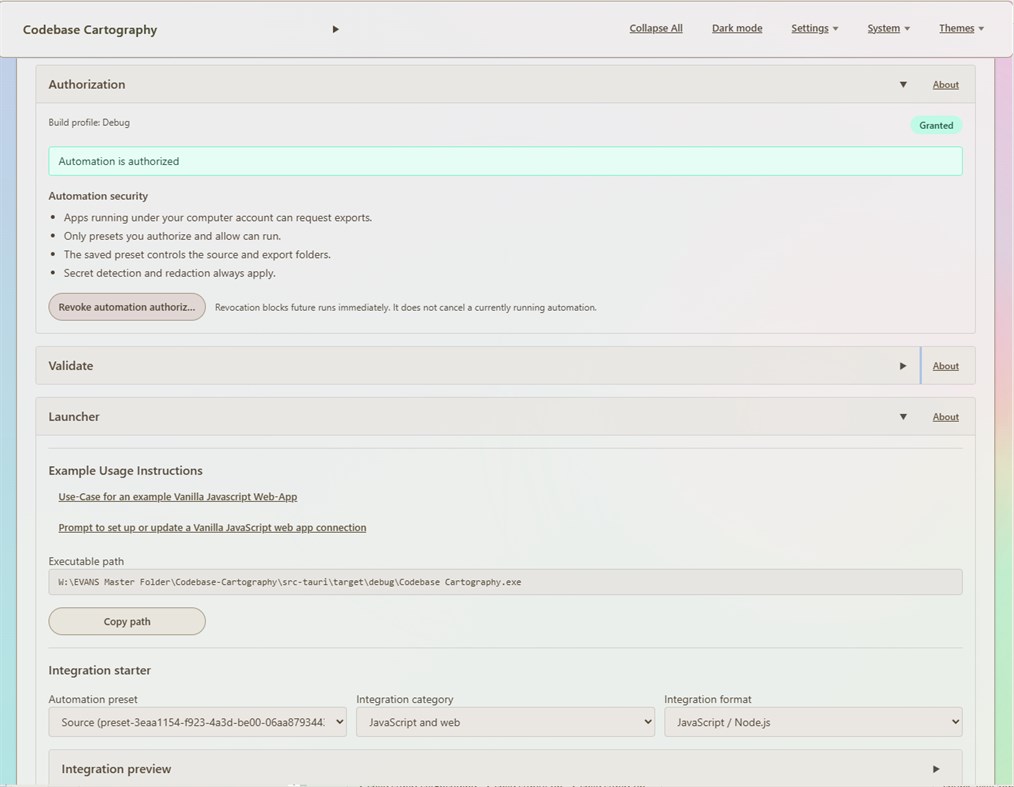Click the play arrow beside Codebase Cartography
1014x787 pixels.
pyautogui.click(x=335, y=29)
